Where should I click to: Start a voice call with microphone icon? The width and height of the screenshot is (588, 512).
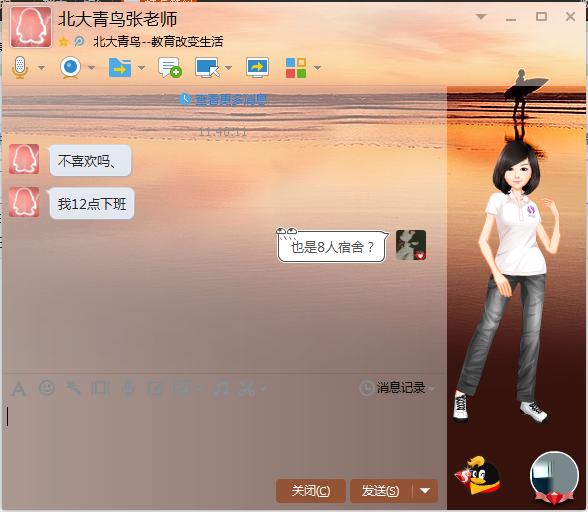(x=20, y=68)
